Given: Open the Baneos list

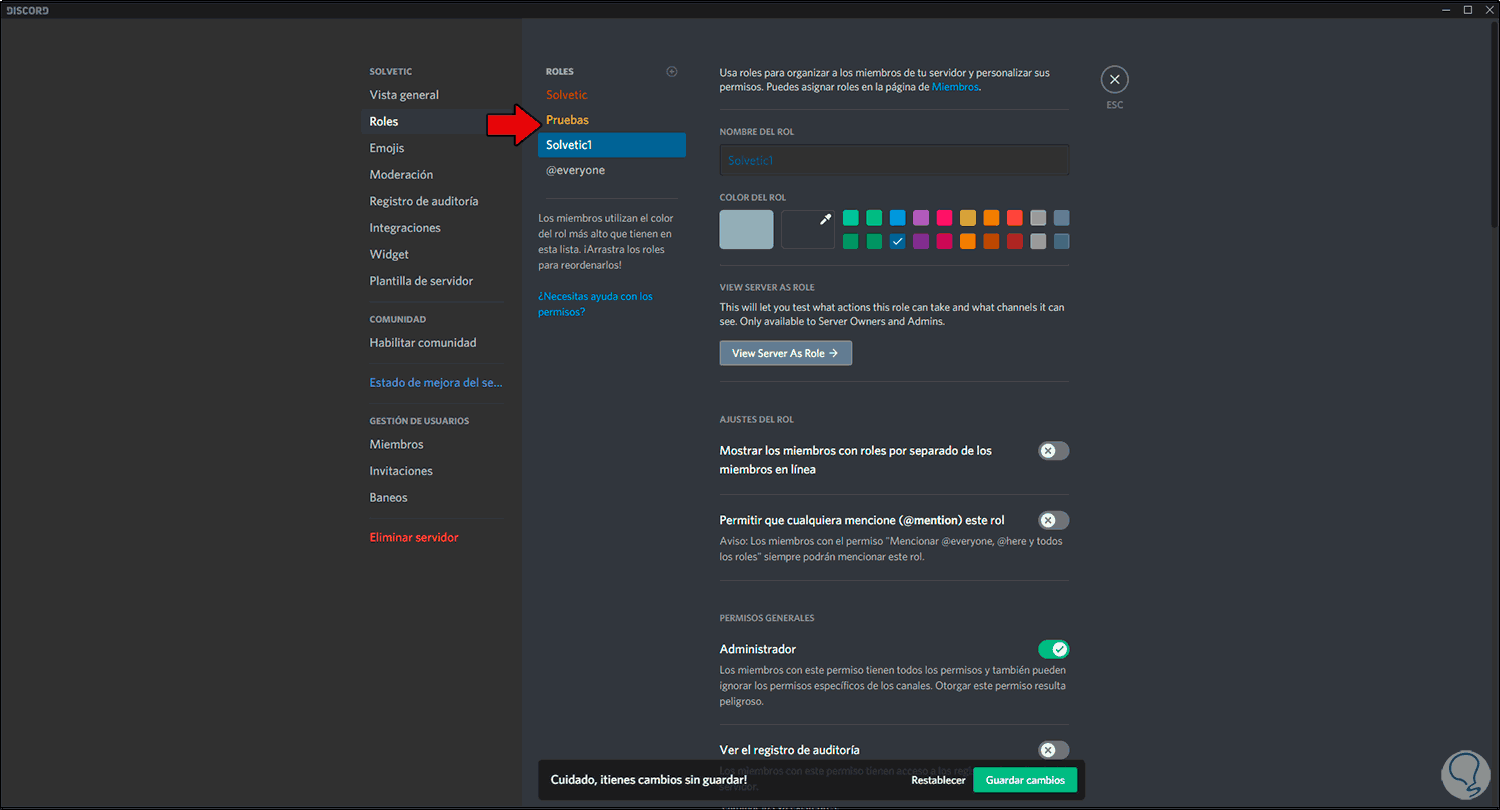Looking at the screenshot, I should tap(388, 498).
